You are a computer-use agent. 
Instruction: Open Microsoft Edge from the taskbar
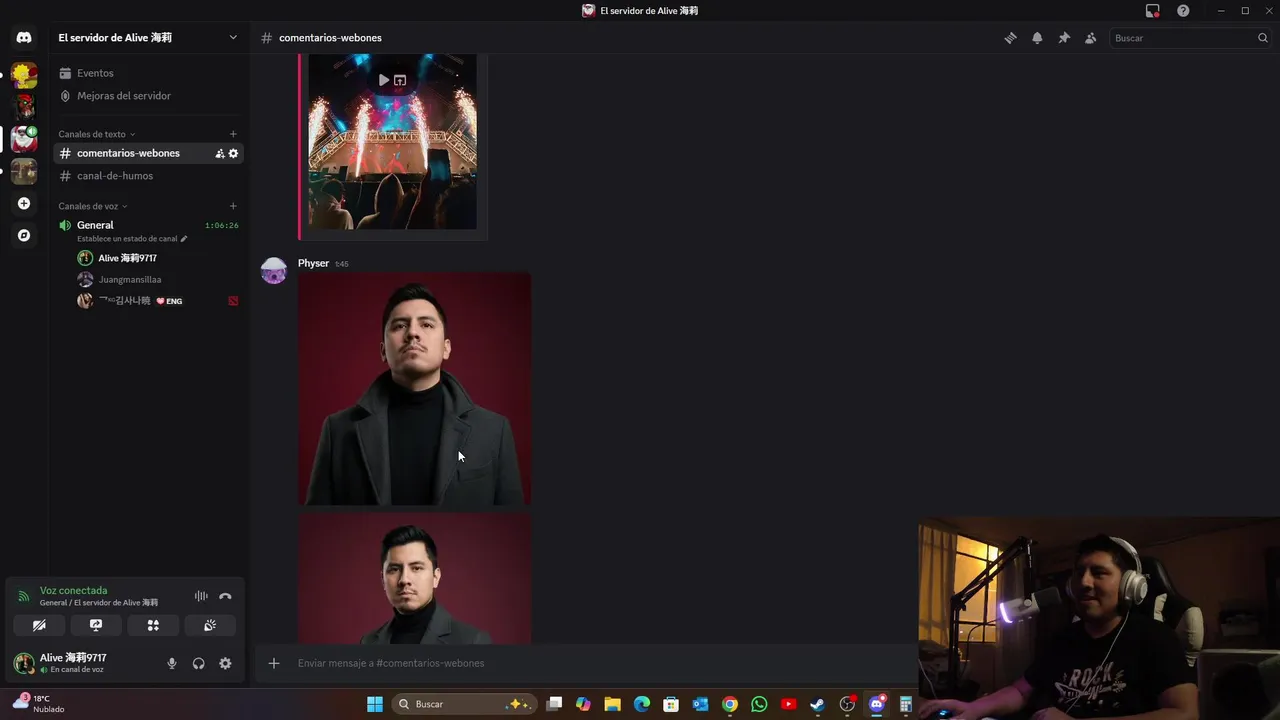click(x=642, y=704)
